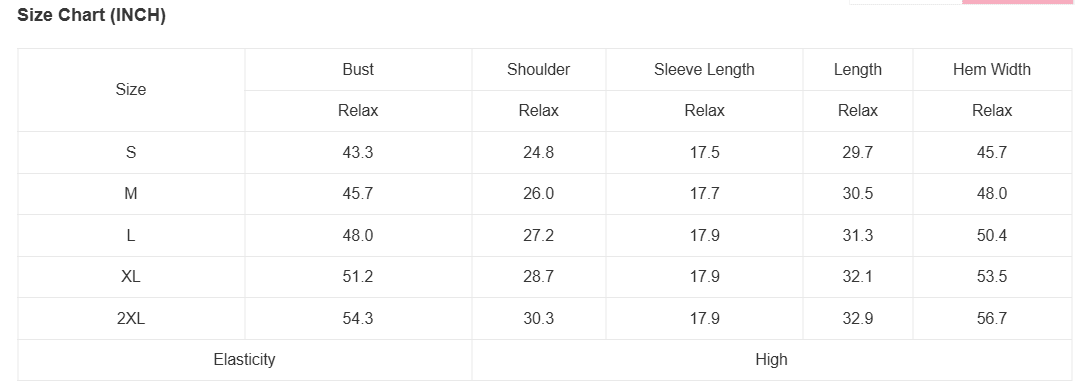Select the size S row label

[131, 152]
